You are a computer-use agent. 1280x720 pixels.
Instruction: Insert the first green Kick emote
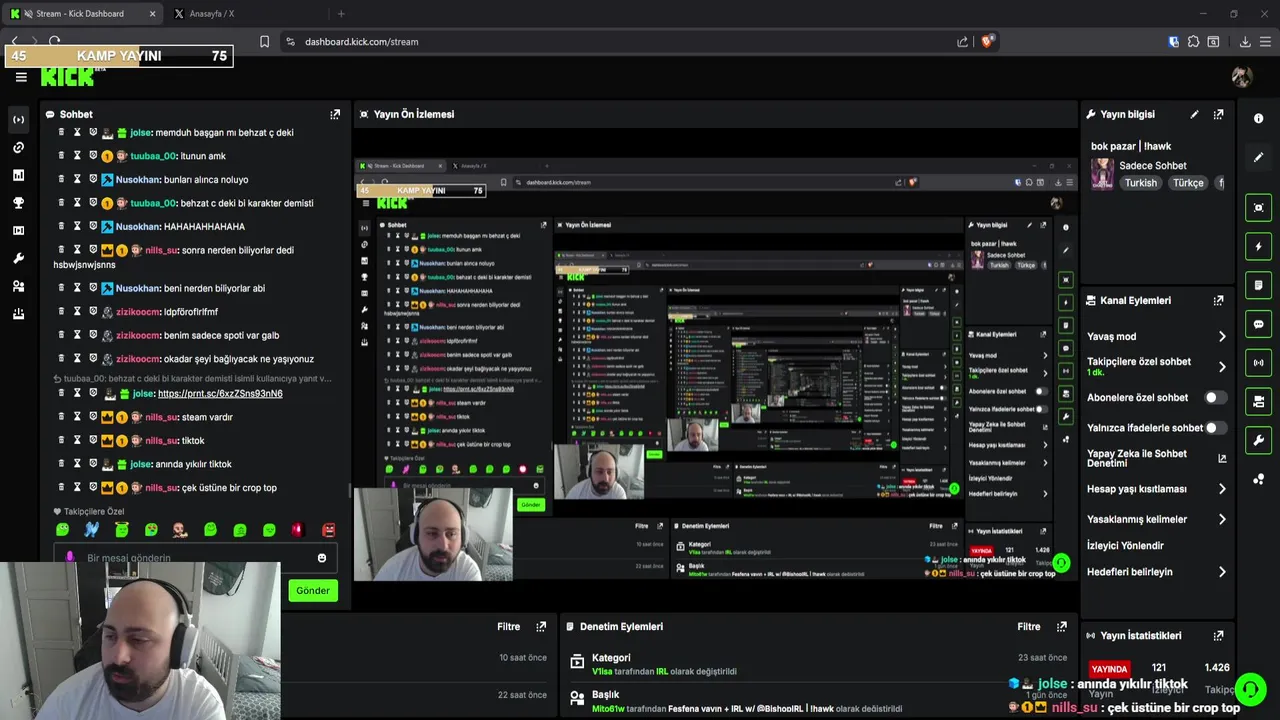62,530
